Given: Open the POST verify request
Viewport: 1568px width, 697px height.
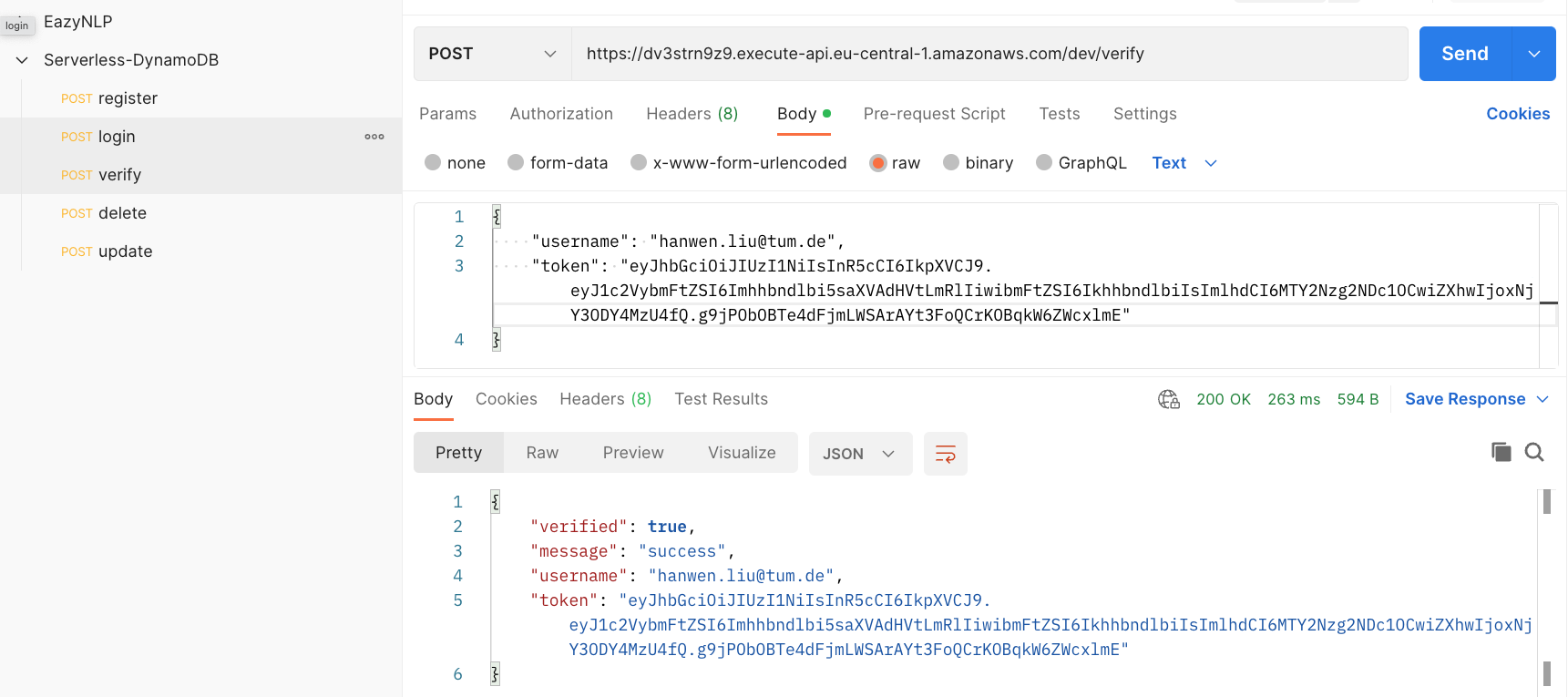Looking at the screenshot, I should click(200, 175).
